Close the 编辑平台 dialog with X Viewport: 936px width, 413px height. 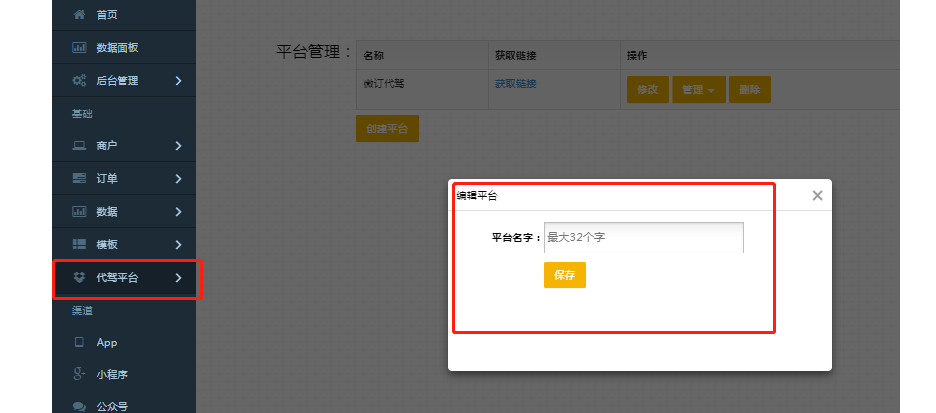pos(817,196)
